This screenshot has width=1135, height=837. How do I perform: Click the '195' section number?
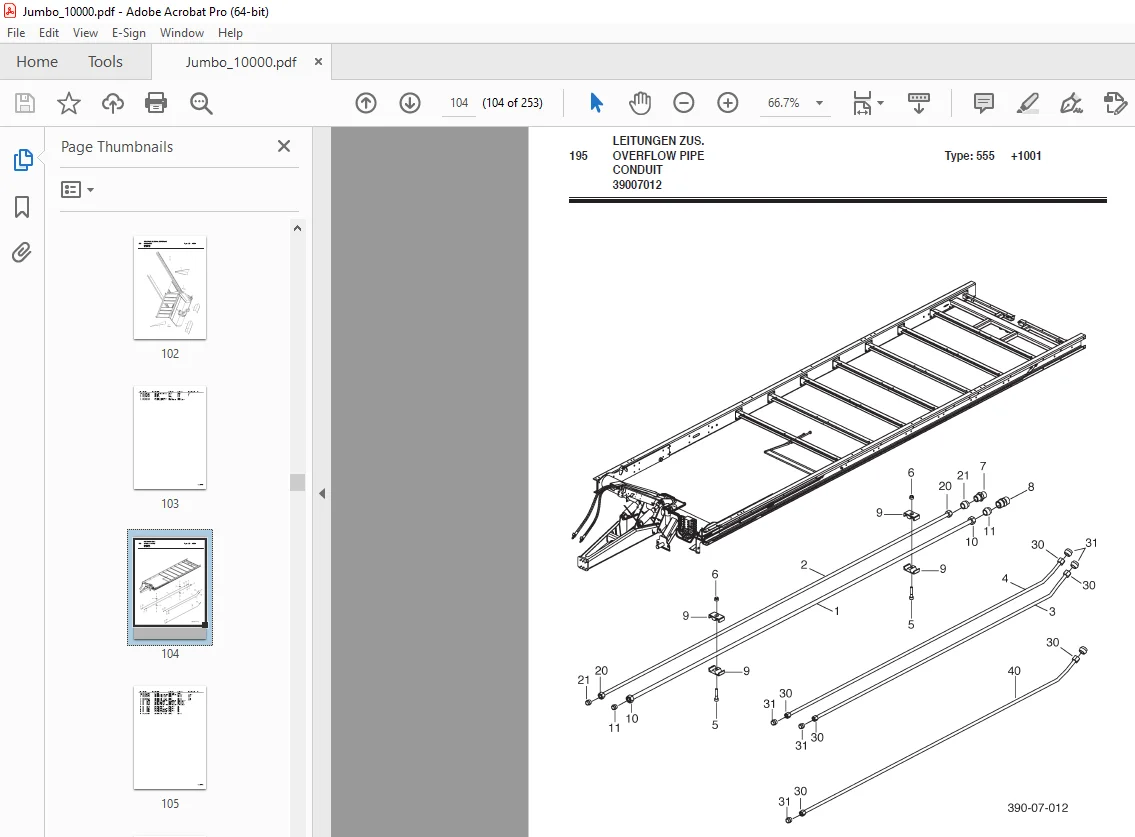point(578,156)
